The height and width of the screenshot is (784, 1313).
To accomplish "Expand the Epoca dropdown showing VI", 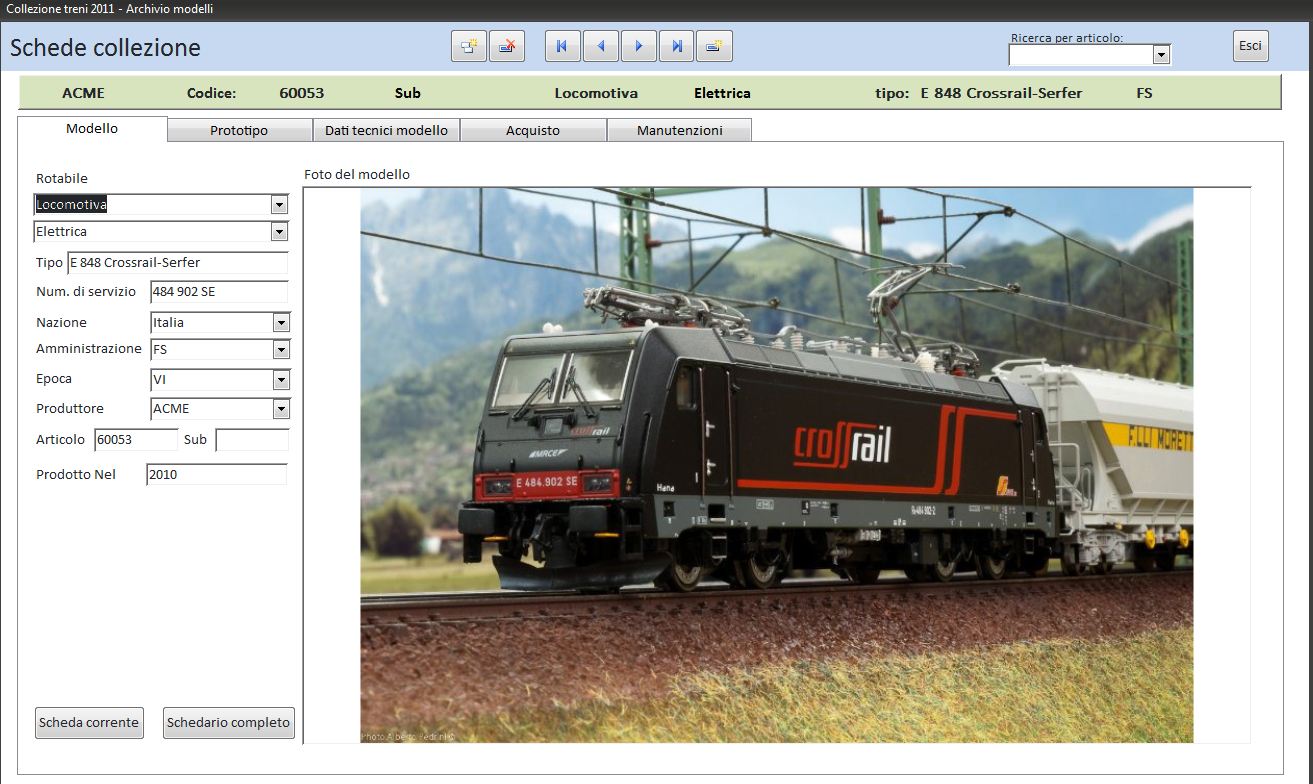I will coord(281,380).
